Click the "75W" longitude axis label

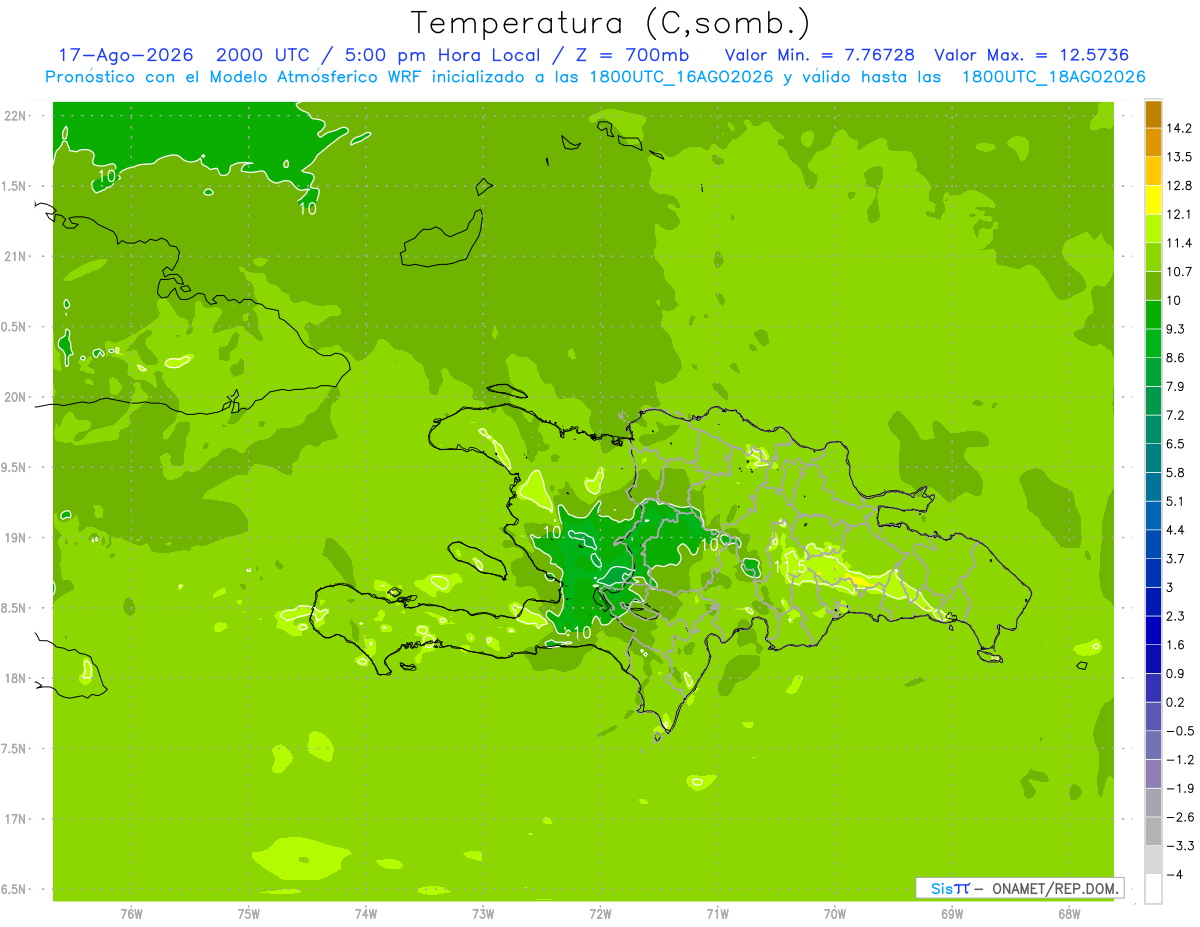pos(249,914)
